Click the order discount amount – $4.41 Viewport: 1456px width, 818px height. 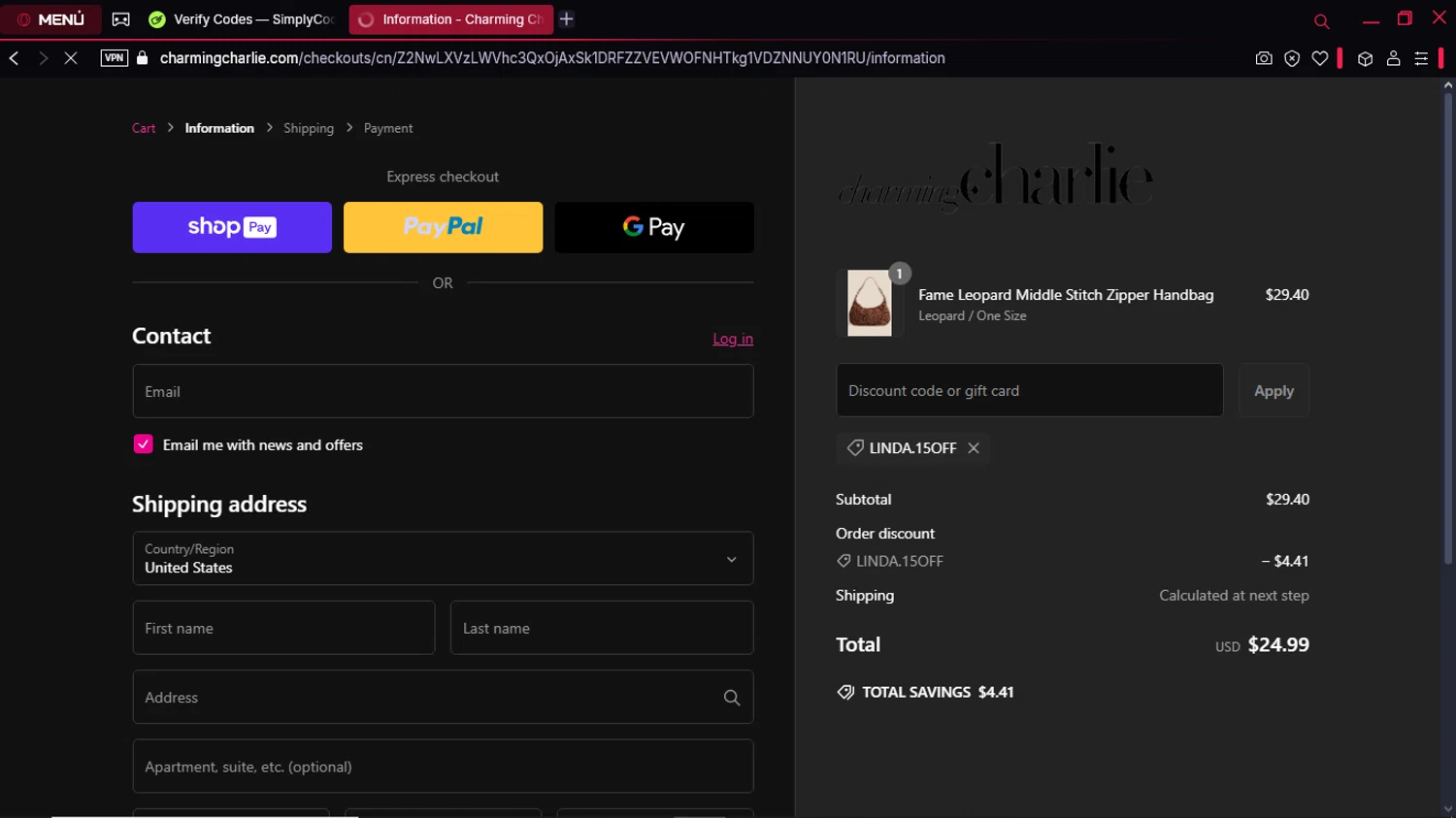(x=1285, y=561)
